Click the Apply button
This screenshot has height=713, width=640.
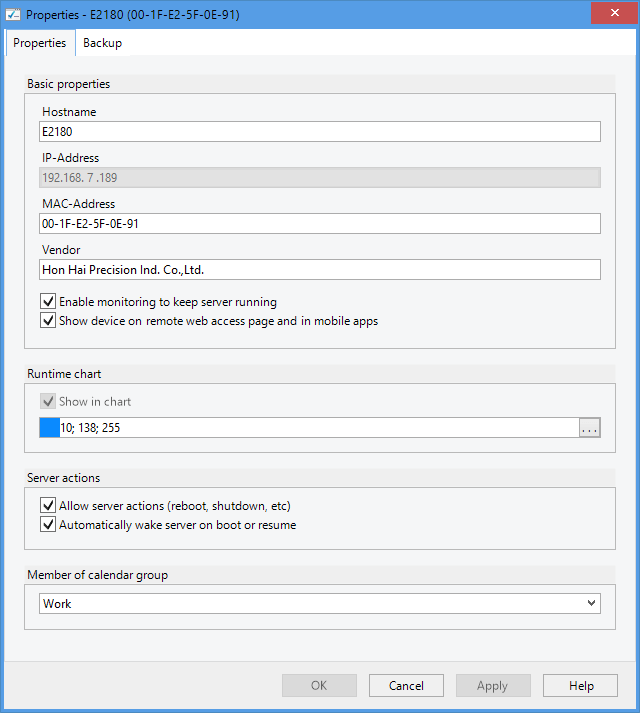point(493,685)
